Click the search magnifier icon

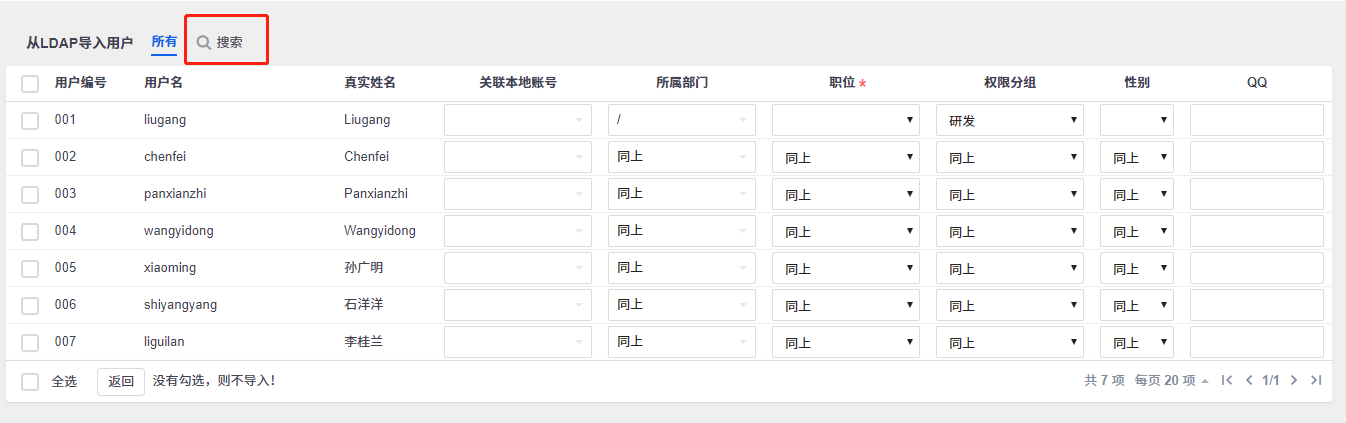click(203, 43)
